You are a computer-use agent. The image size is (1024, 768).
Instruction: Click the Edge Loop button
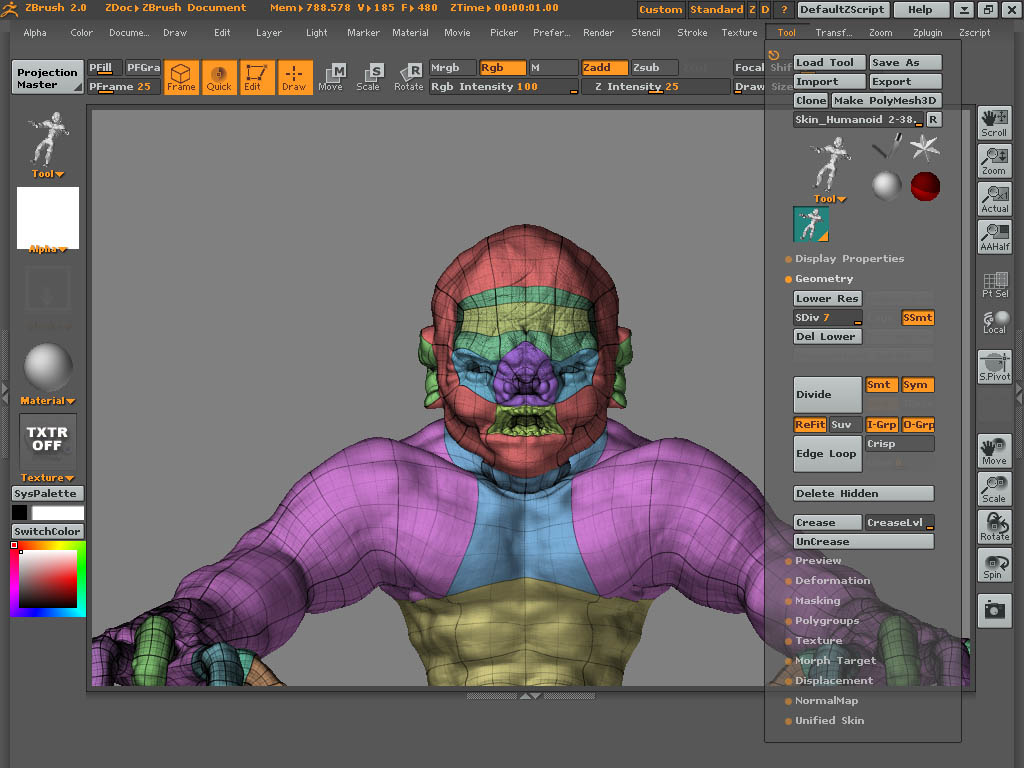point(827,454)
